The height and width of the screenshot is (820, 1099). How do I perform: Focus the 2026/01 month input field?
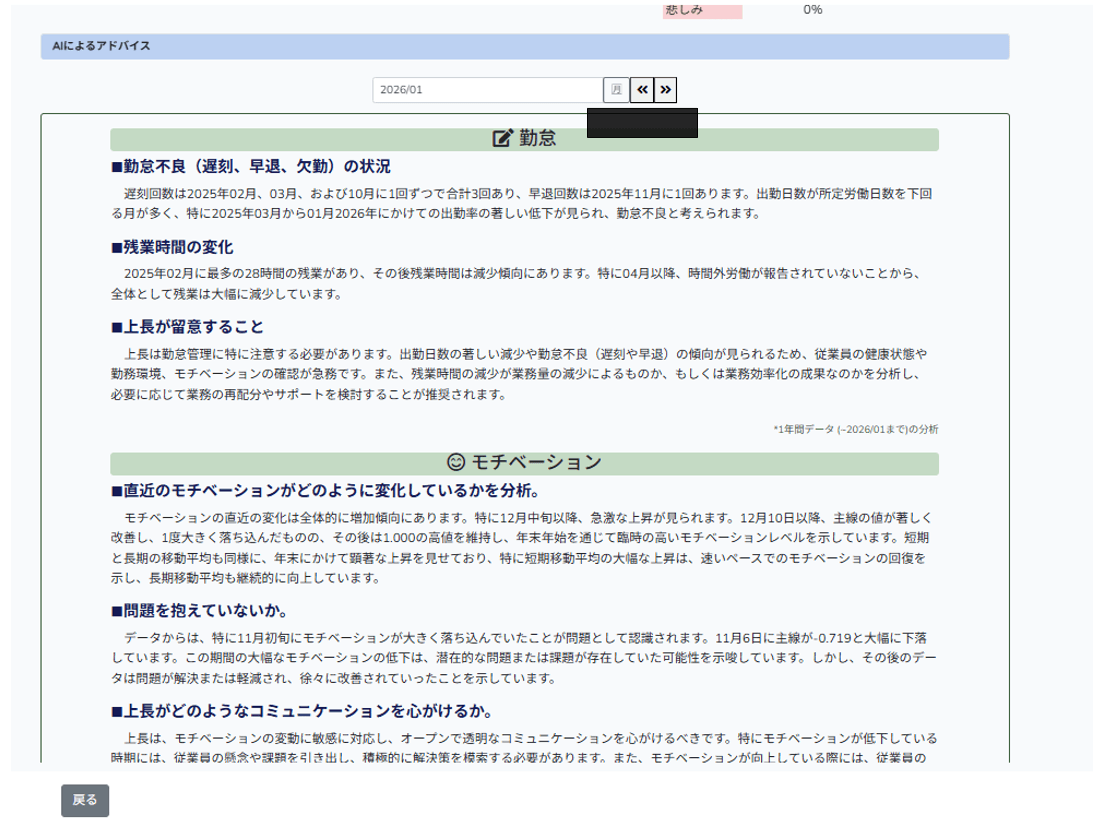488,90
